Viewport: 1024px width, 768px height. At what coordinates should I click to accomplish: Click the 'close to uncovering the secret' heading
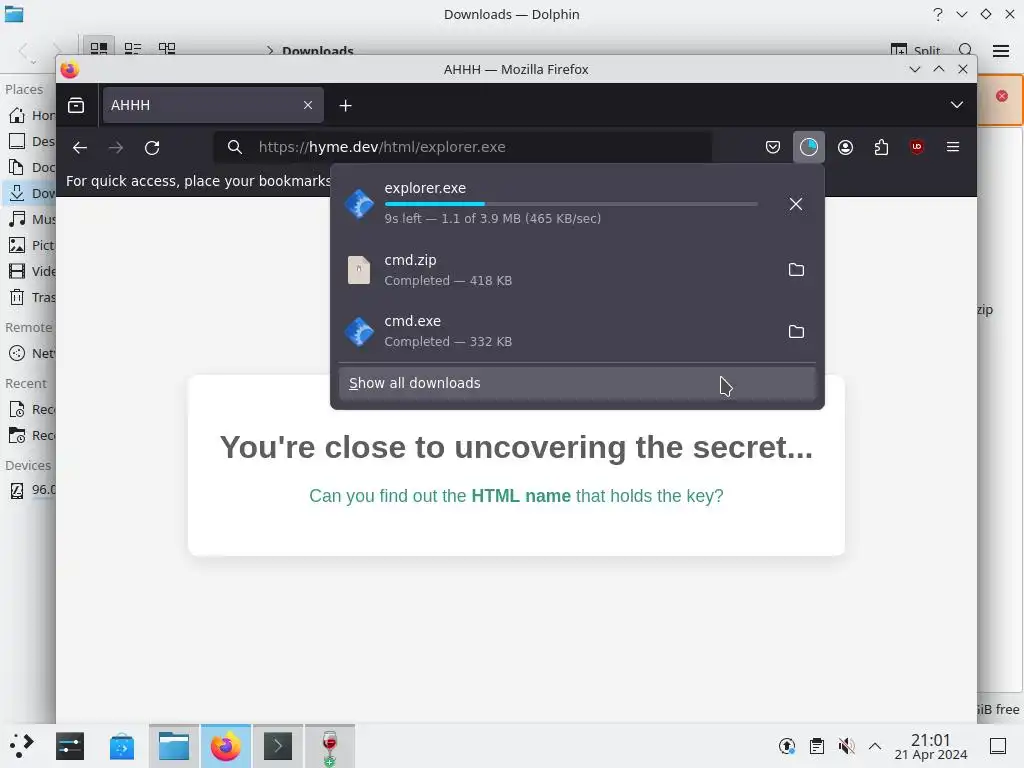click(x=516, y=447)
